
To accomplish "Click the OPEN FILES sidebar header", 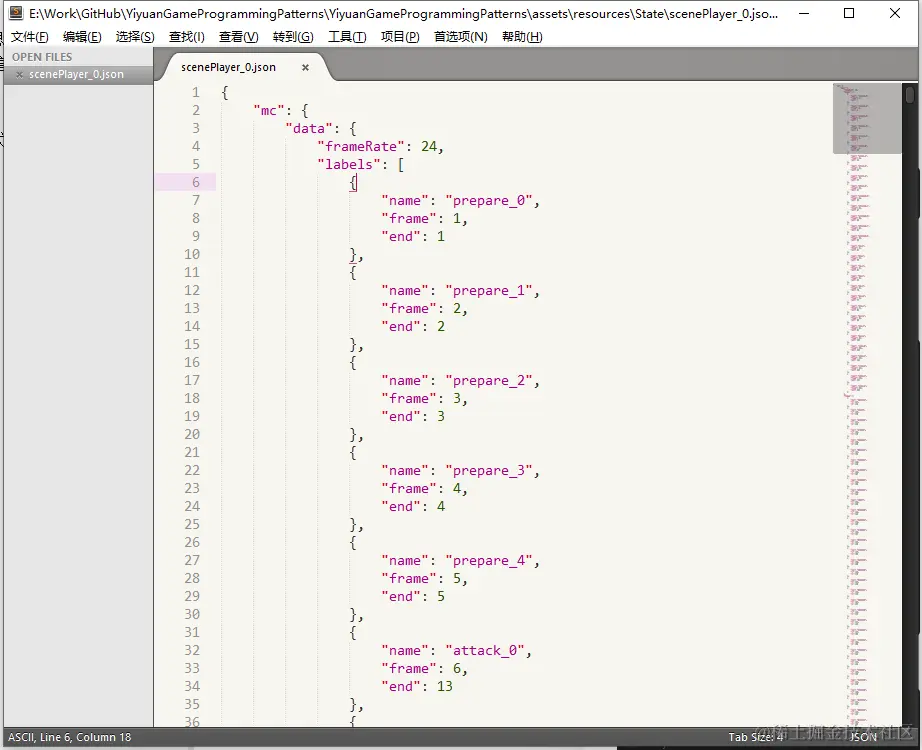I will coord(42,57).
